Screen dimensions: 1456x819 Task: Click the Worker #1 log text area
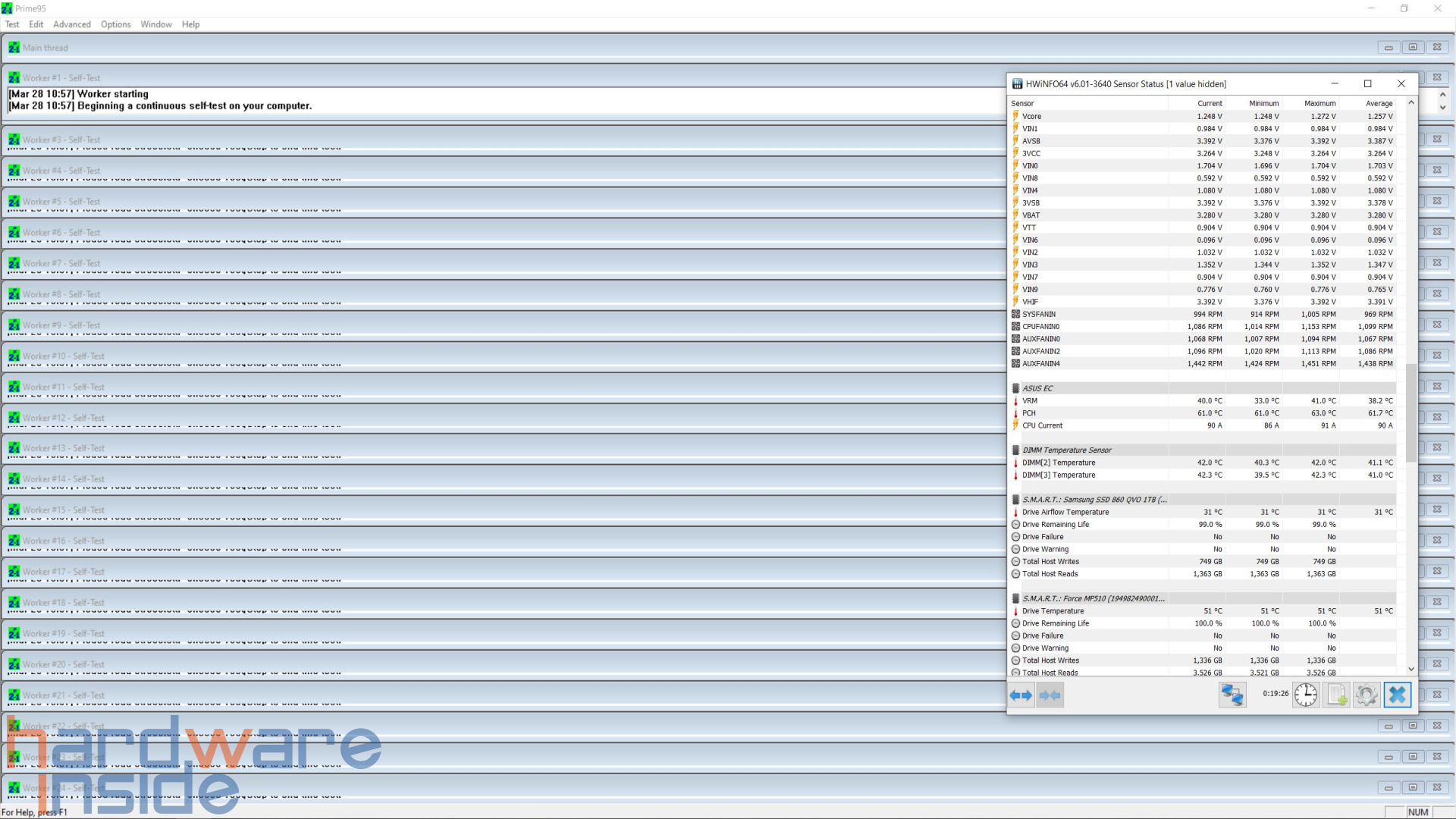click(x=507, y=100)
